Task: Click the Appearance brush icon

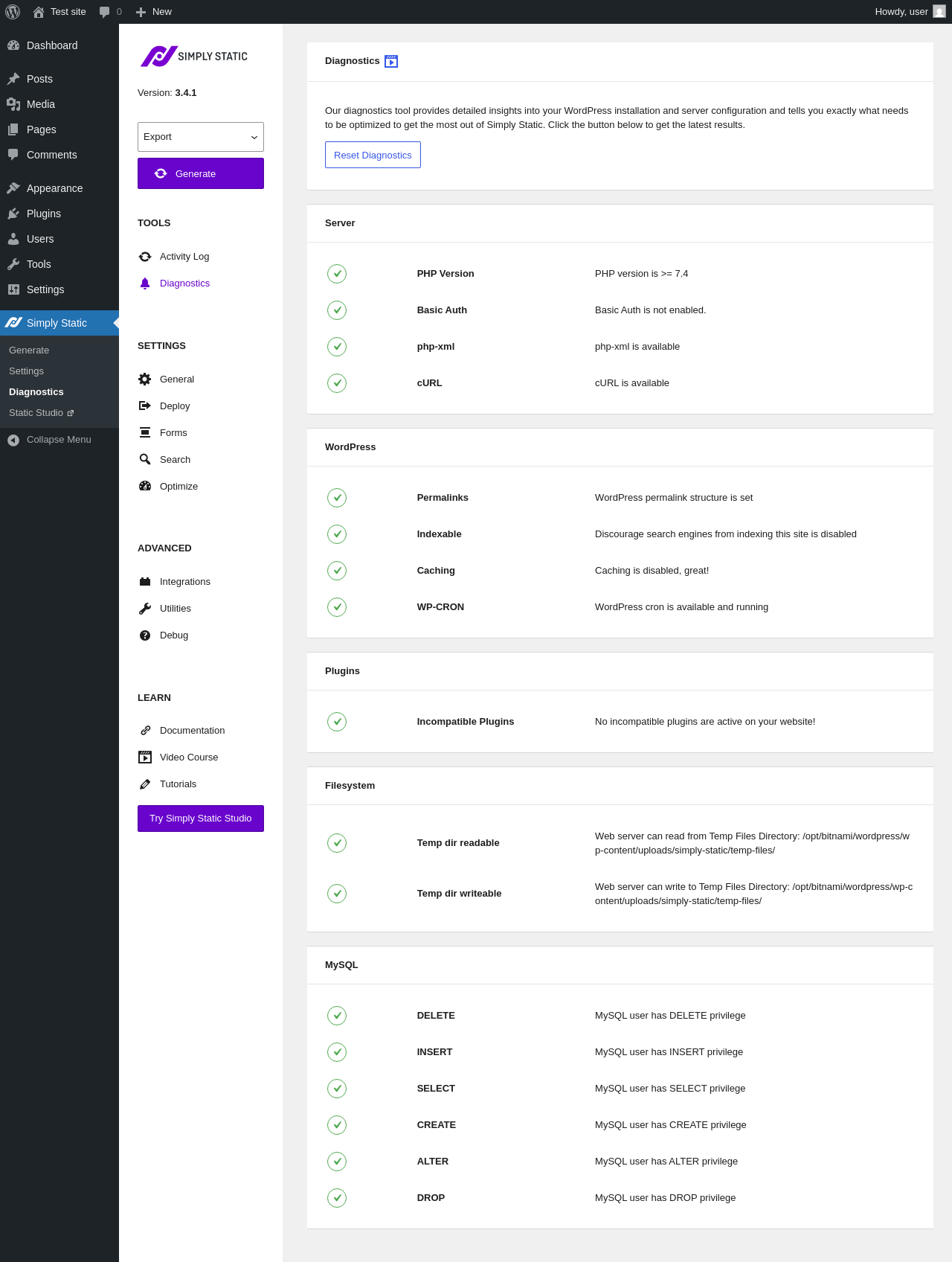Action: click(x=13, y=188)
